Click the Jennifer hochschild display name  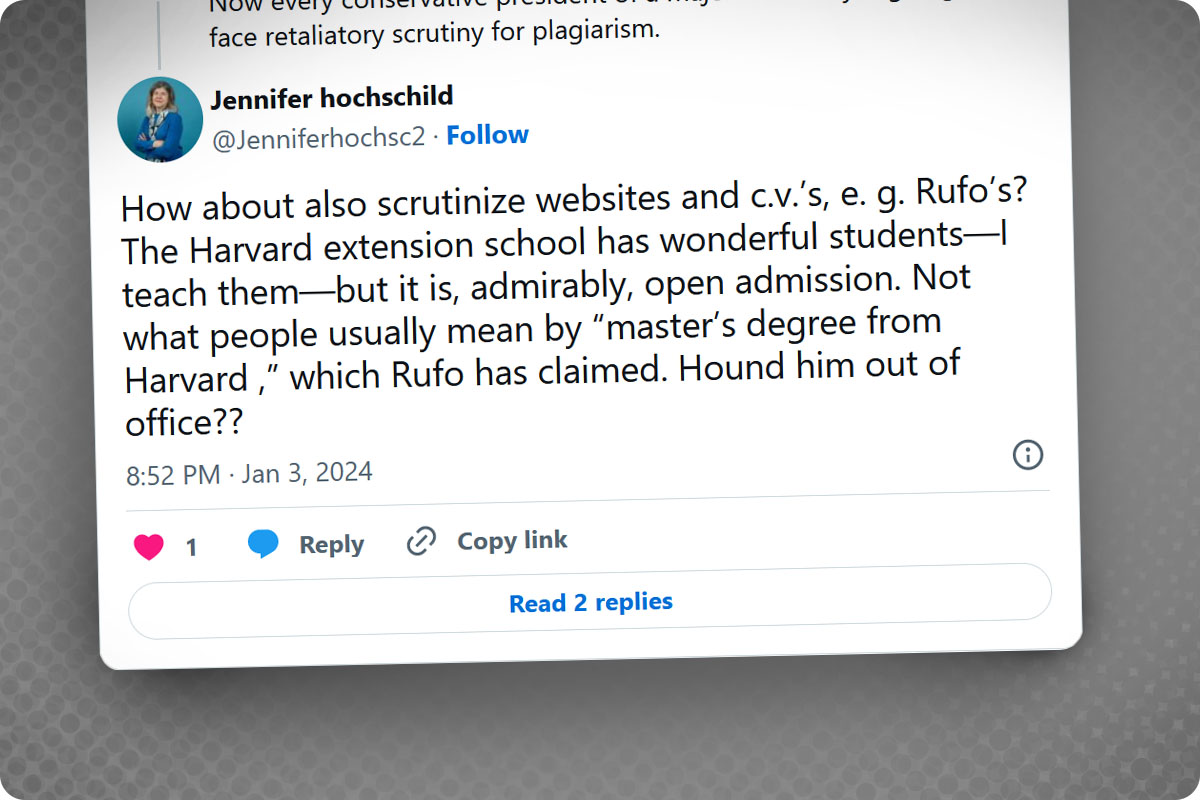332,98
